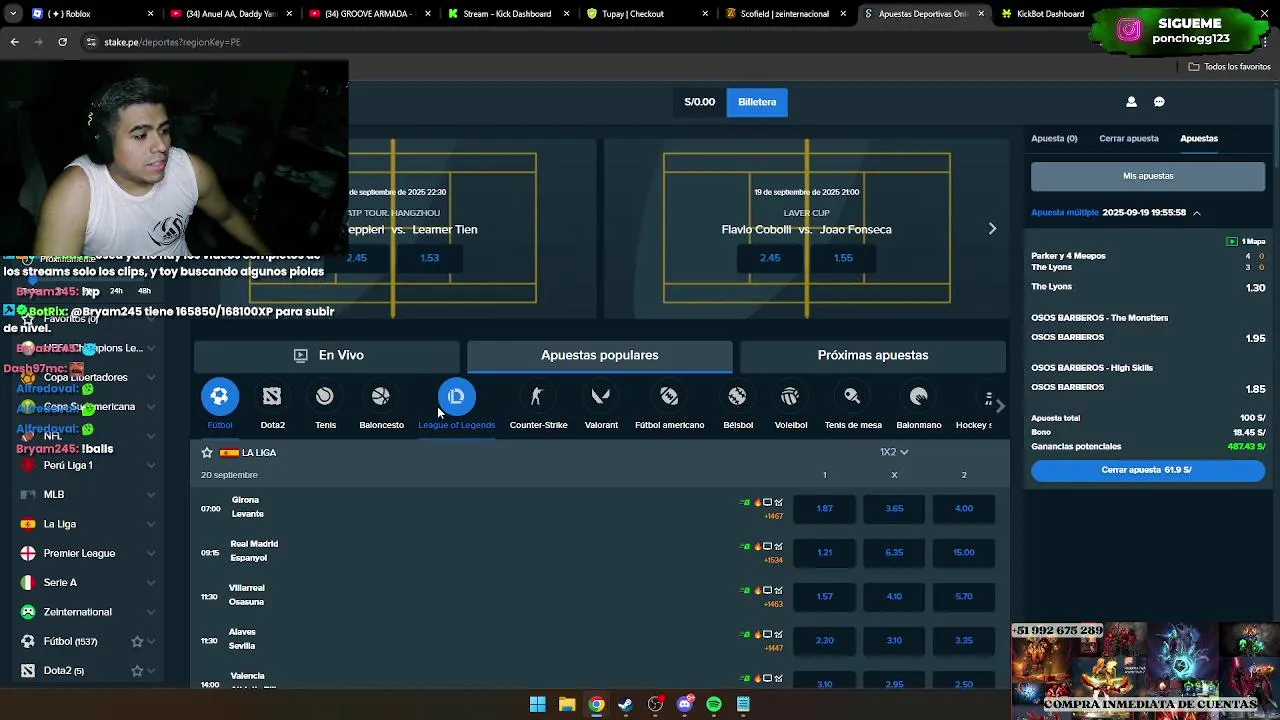Image resolution: width=1280 pixels, height=720 pixels.
Task: Open Spotify from the taskbar
Action: [x=714, y=704]
